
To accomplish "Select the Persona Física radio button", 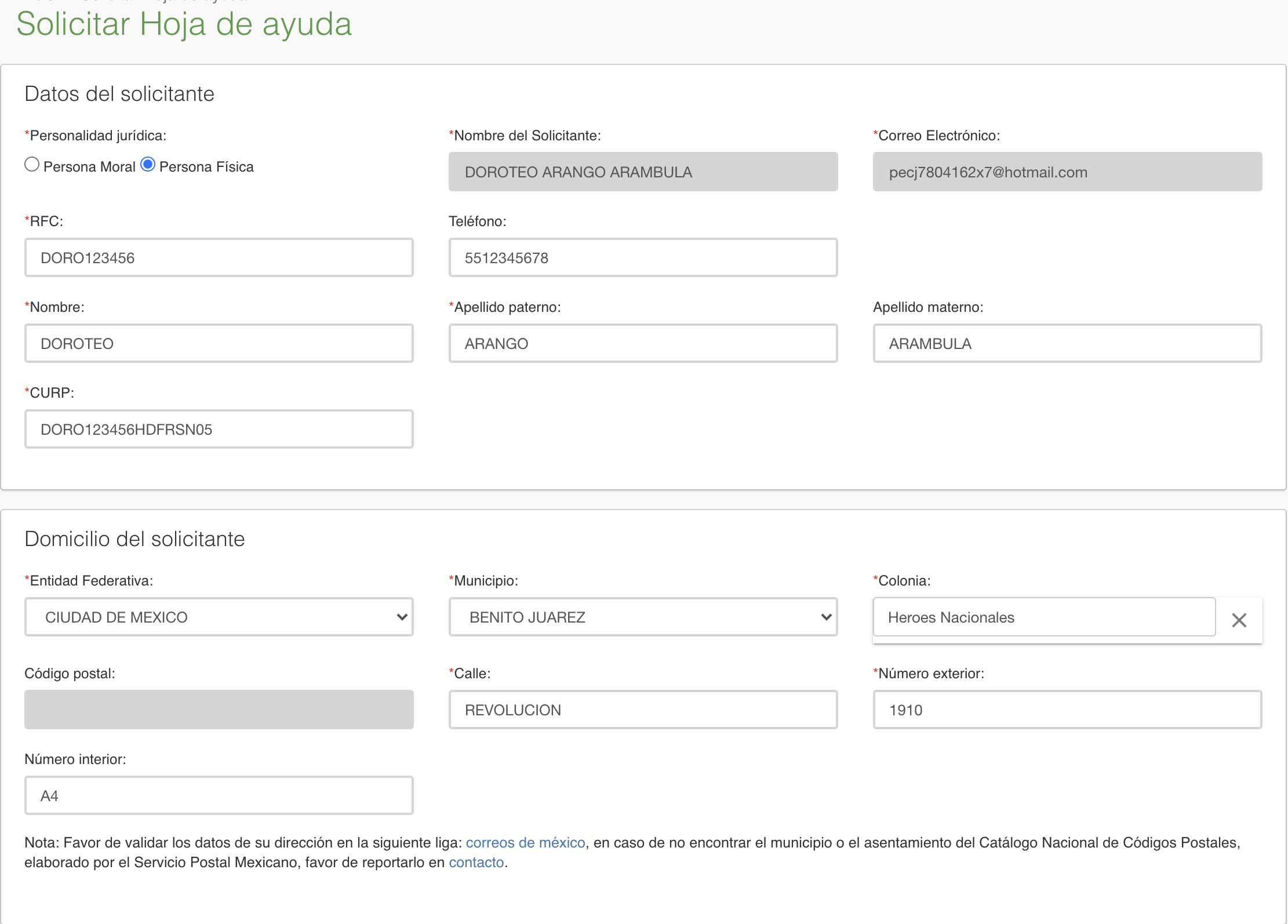I will (x=148, y=165).
